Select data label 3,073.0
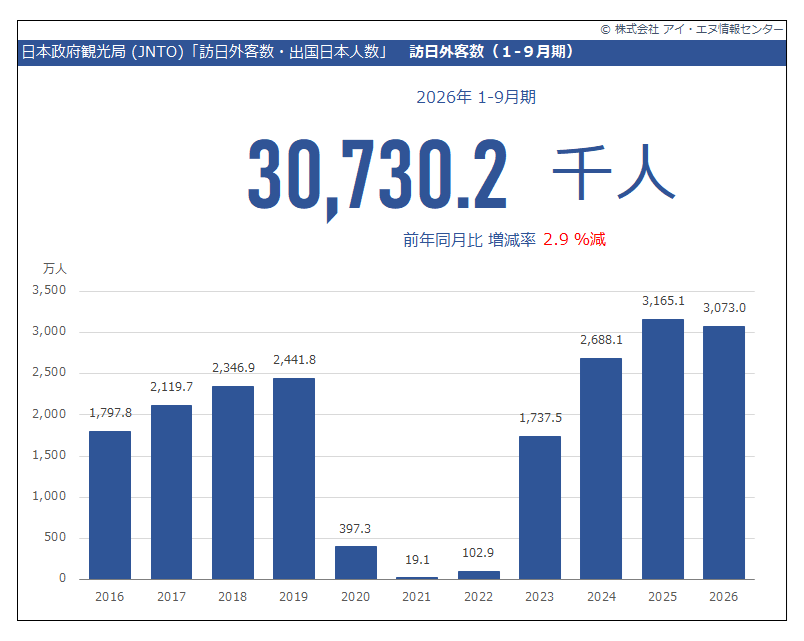 coord(724,308)
